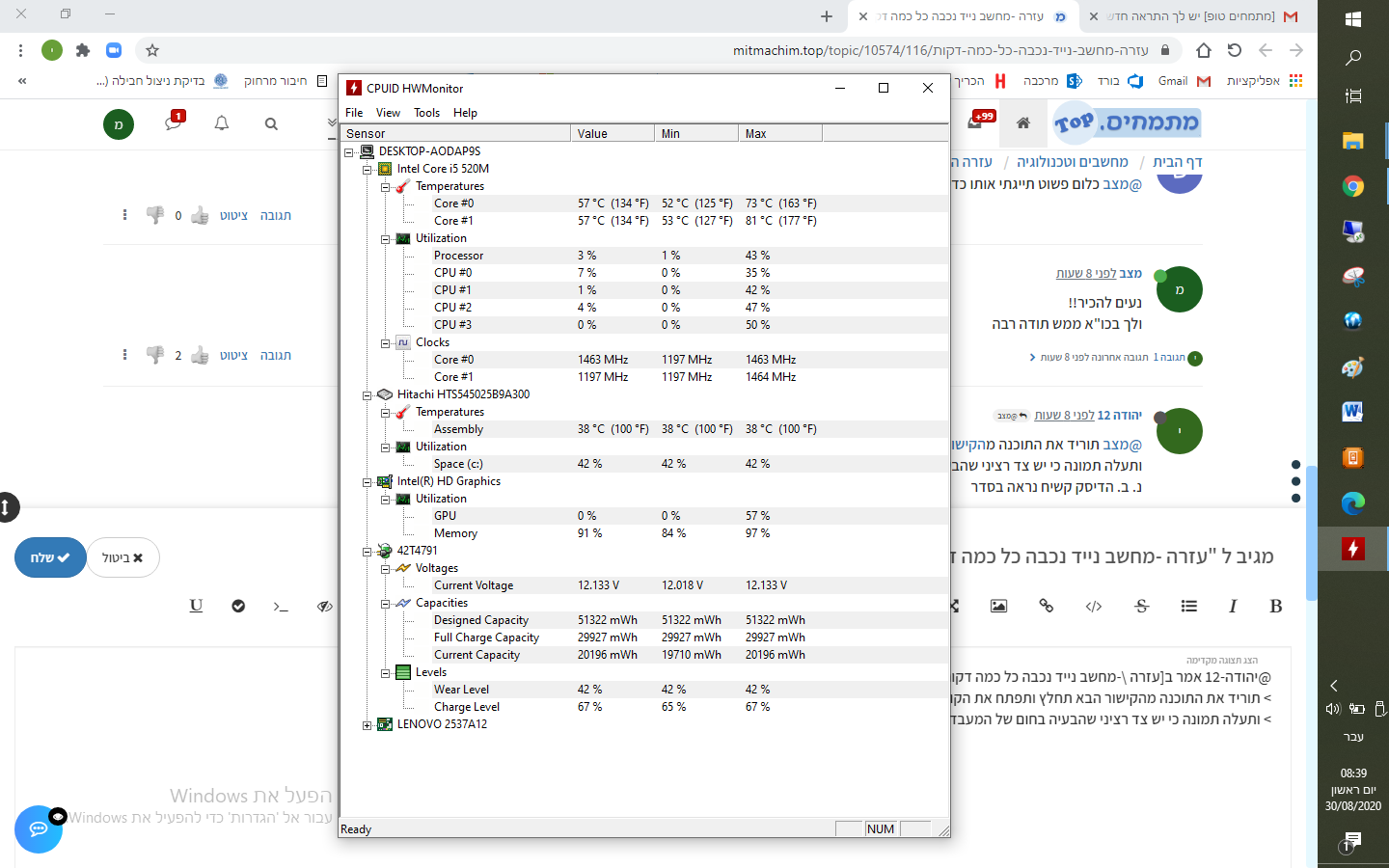Collapse the Intel Core i5 520M node
The width and height of the screenshot is (1389, 868).
(x=367, y=169)
